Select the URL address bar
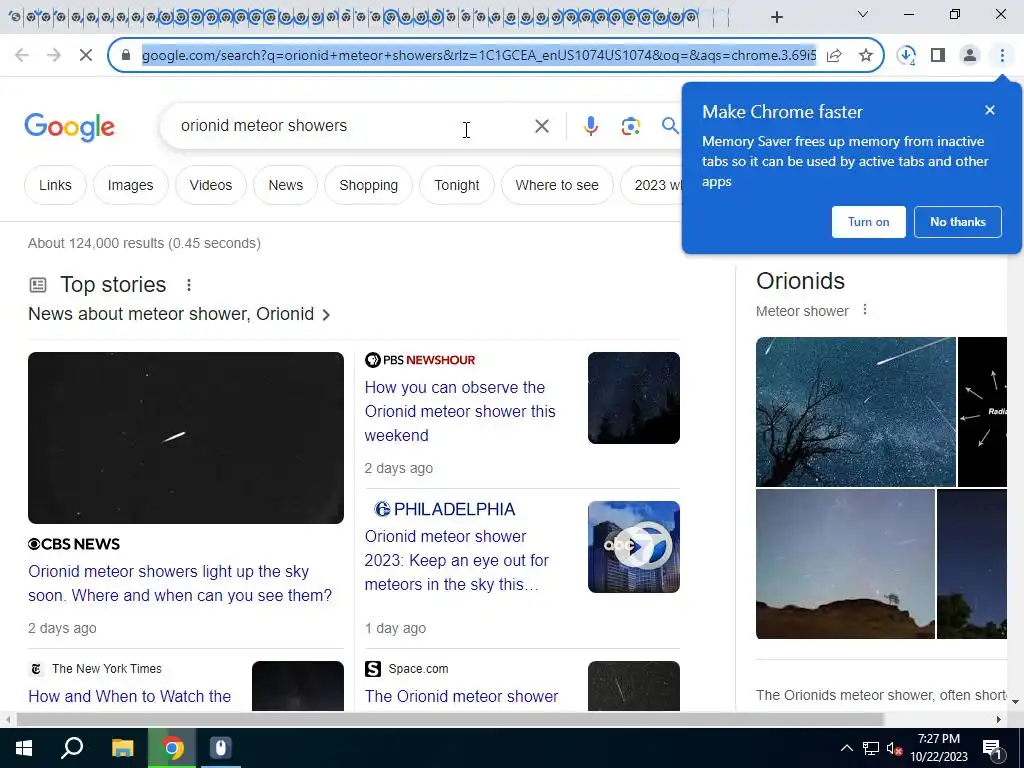Screen dimensions: 1024x768 (479, 56)
